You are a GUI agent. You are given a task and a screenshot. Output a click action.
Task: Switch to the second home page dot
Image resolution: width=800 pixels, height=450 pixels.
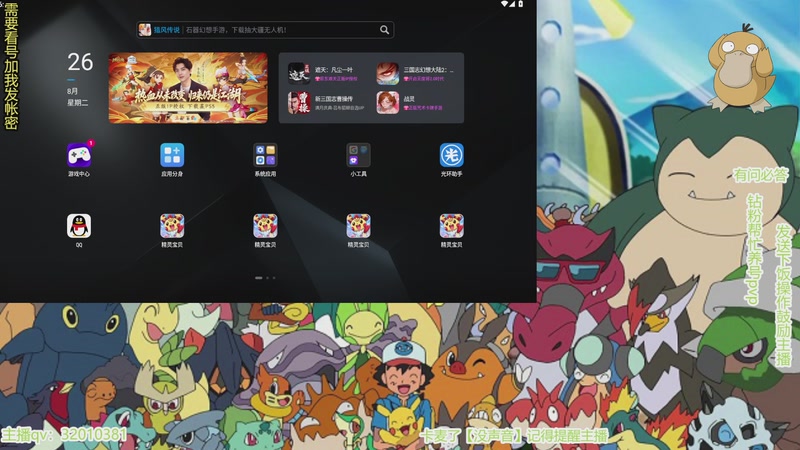pos(267,278)
